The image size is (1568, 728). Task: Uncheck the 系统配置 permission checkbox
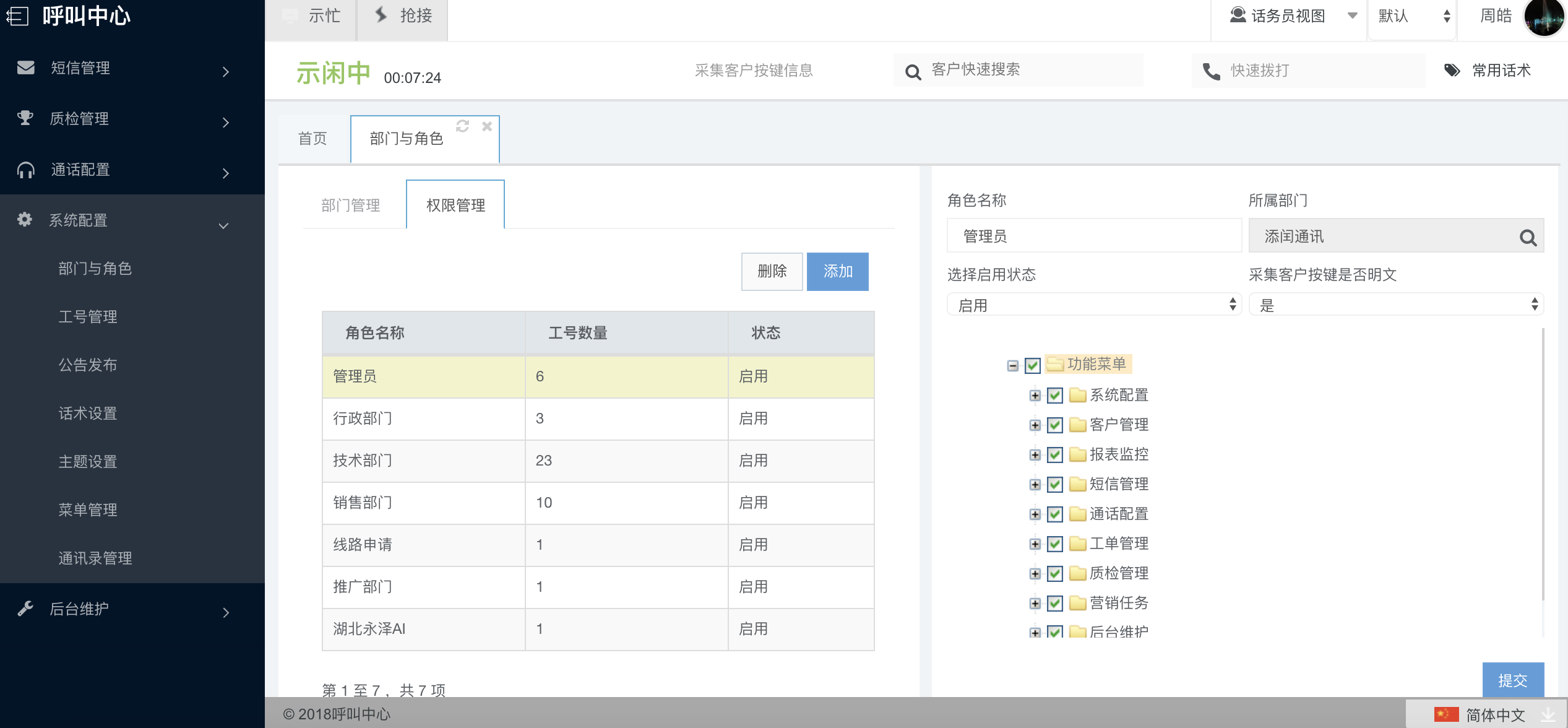pyautogui.click(x=1055, y=396)
